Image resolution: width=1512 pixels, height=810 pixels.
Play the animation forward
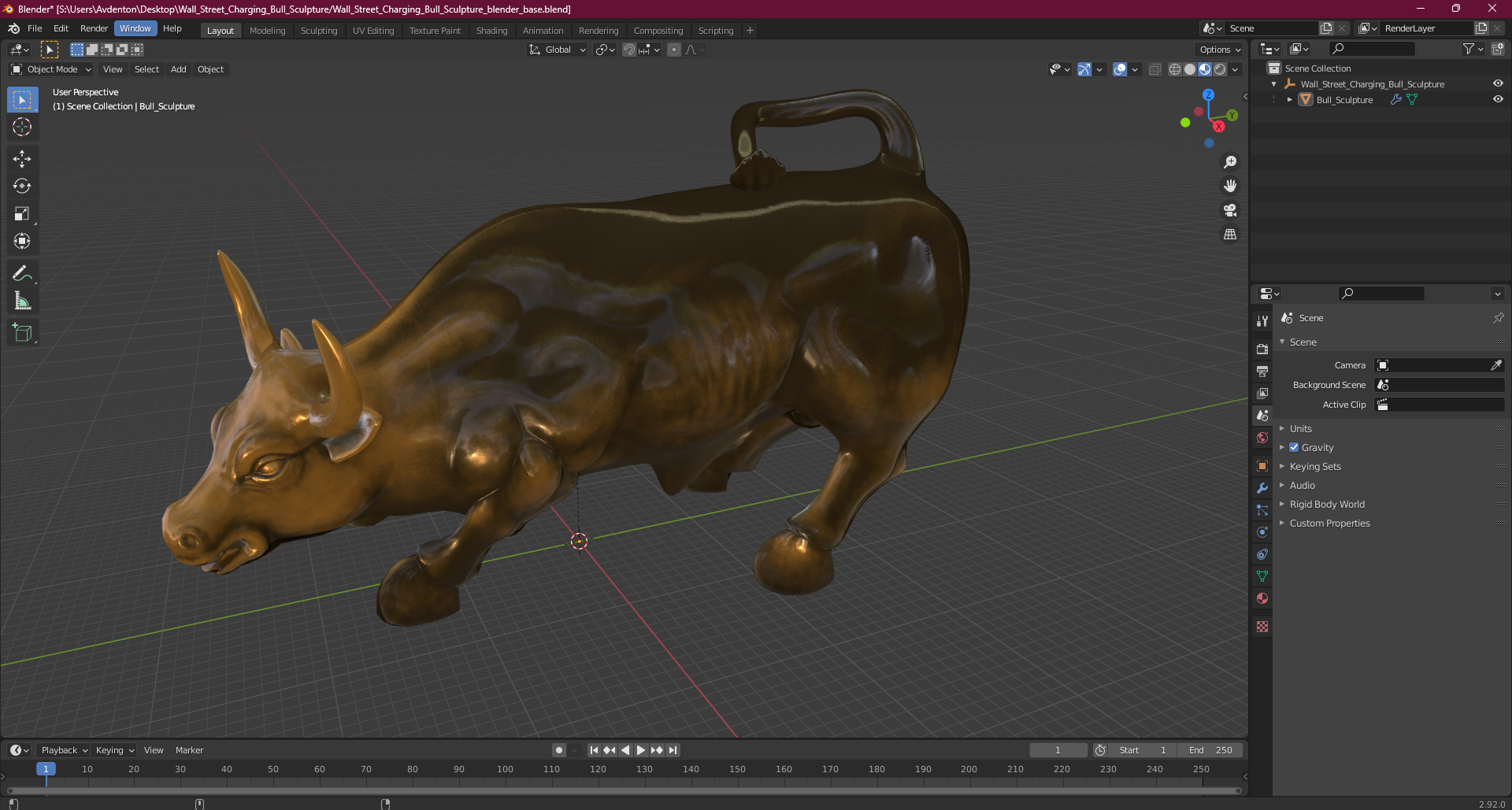tap(641, 750)
